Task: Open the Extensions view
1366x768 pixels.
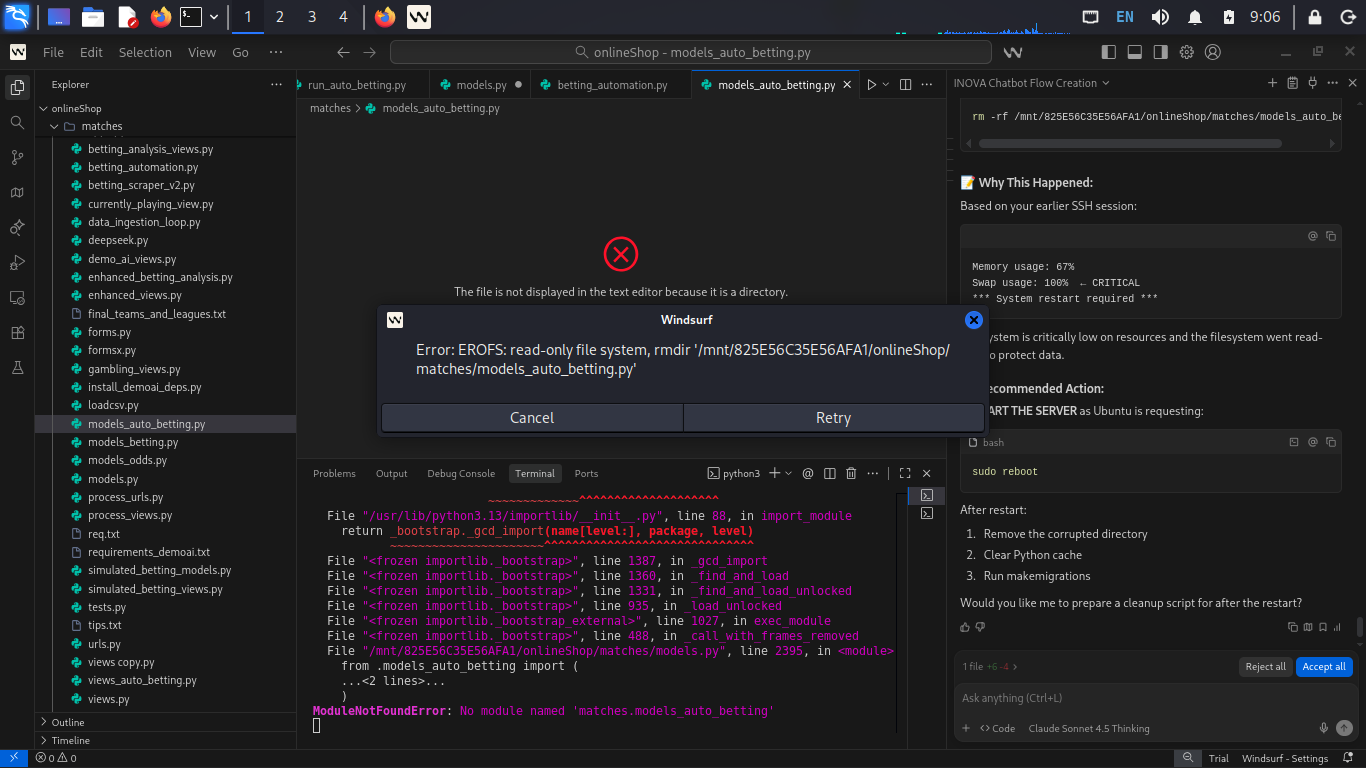Action: coord(17,332)
